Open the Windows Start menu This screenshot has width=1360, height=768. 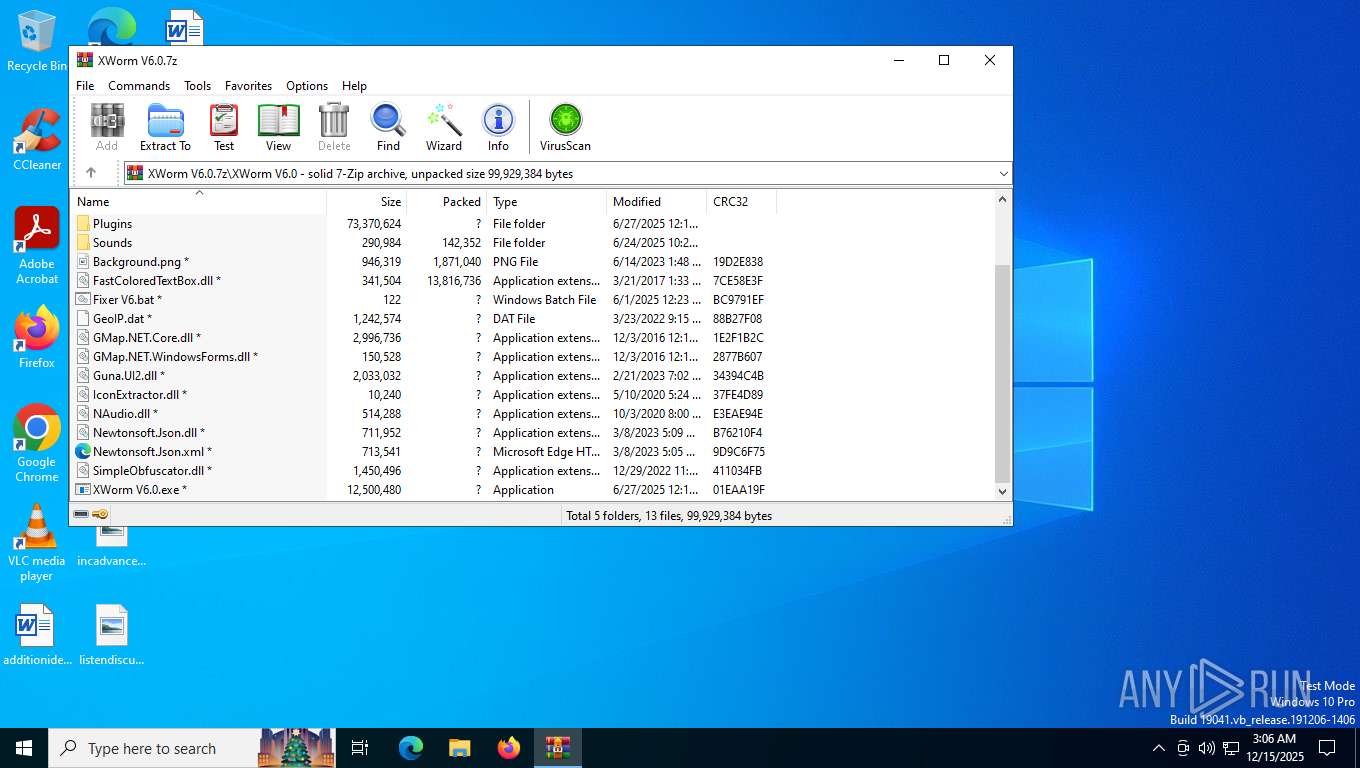[x=24, y=748]
